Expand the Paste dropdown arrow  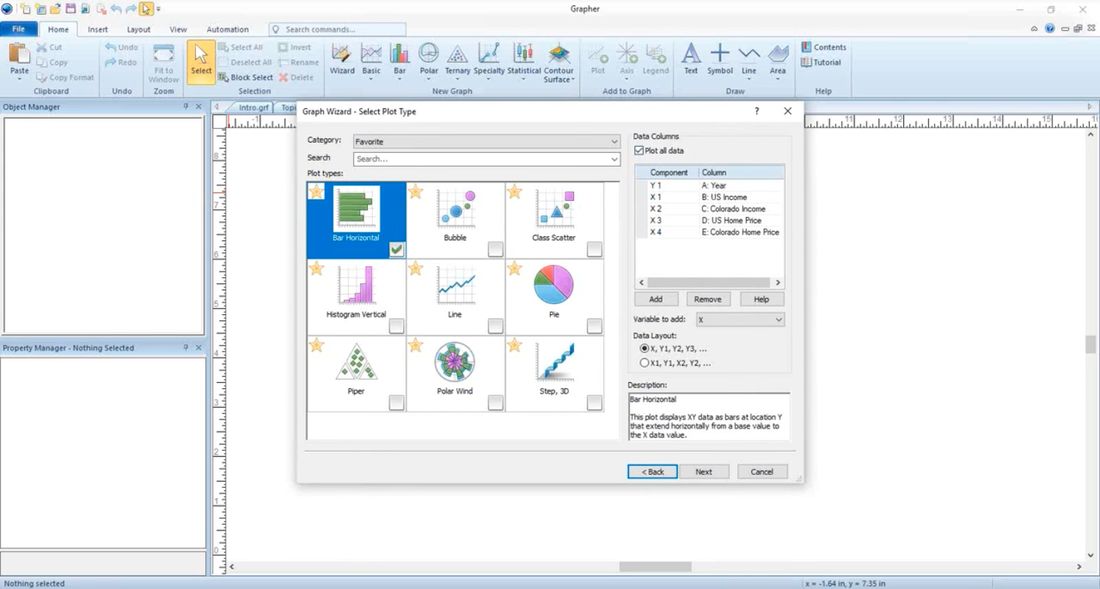pos(20,79)
